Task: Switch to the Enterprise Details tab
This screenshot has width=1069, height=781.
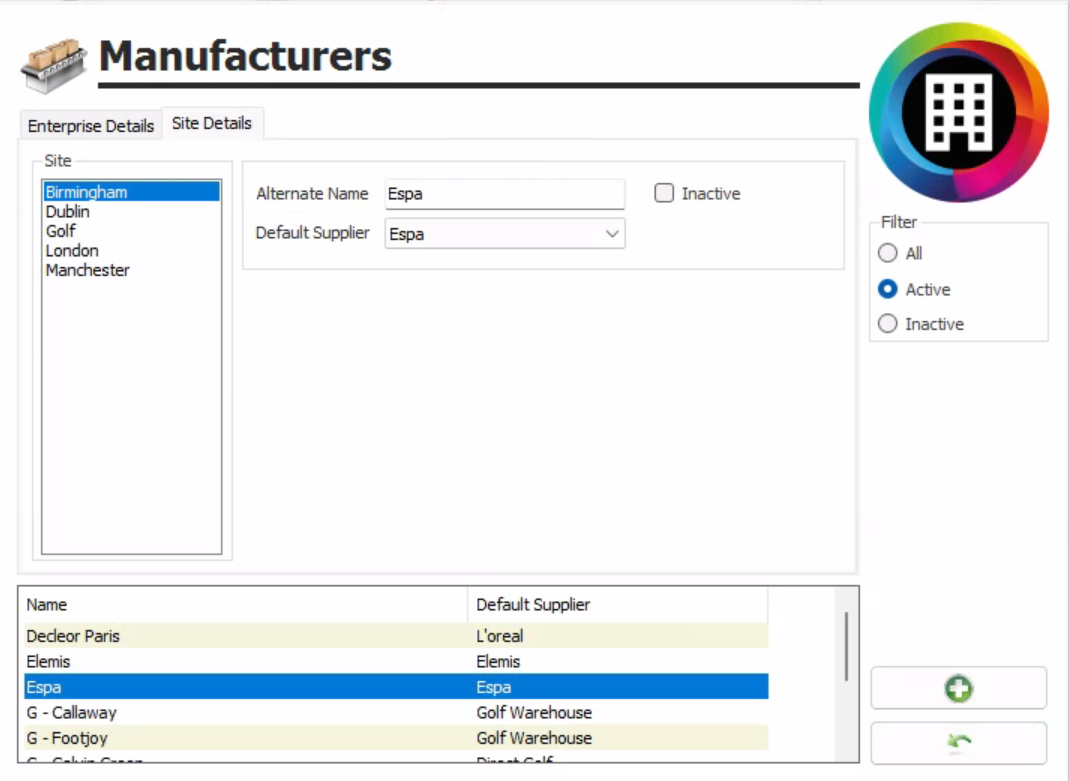Action: tap(91, 126)
